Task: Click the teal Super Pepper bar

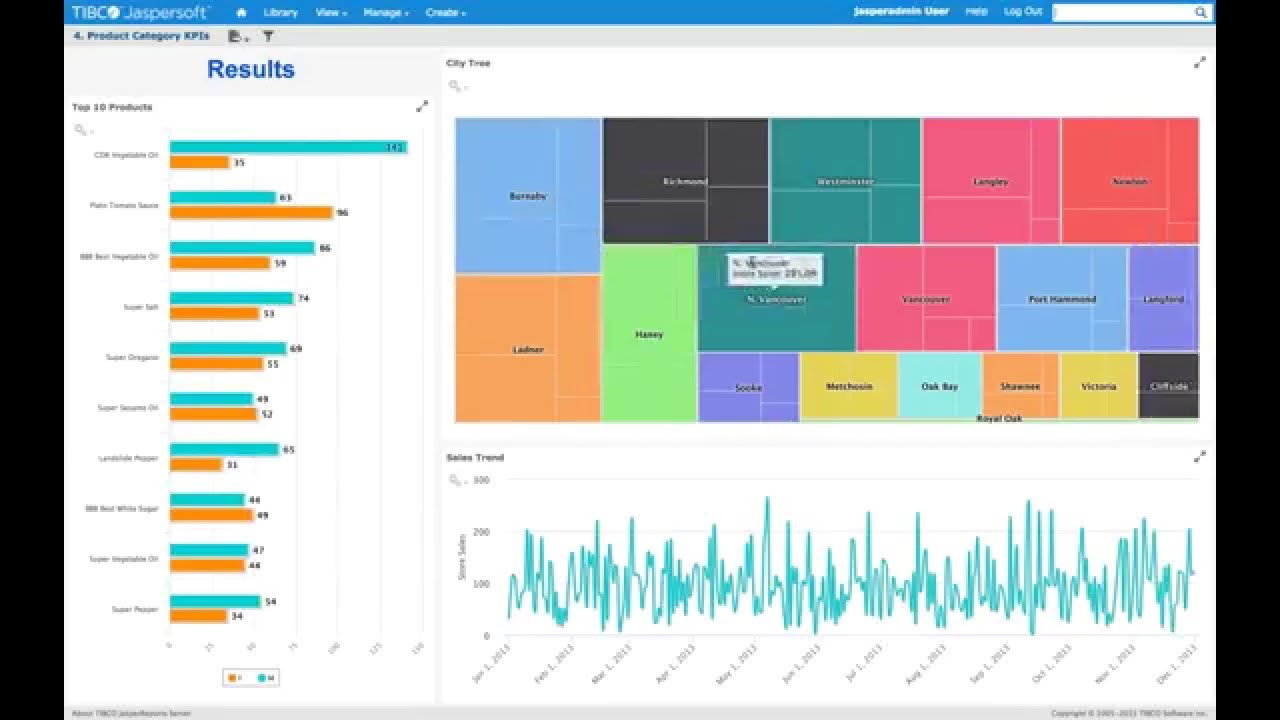Action: point(215,601)
